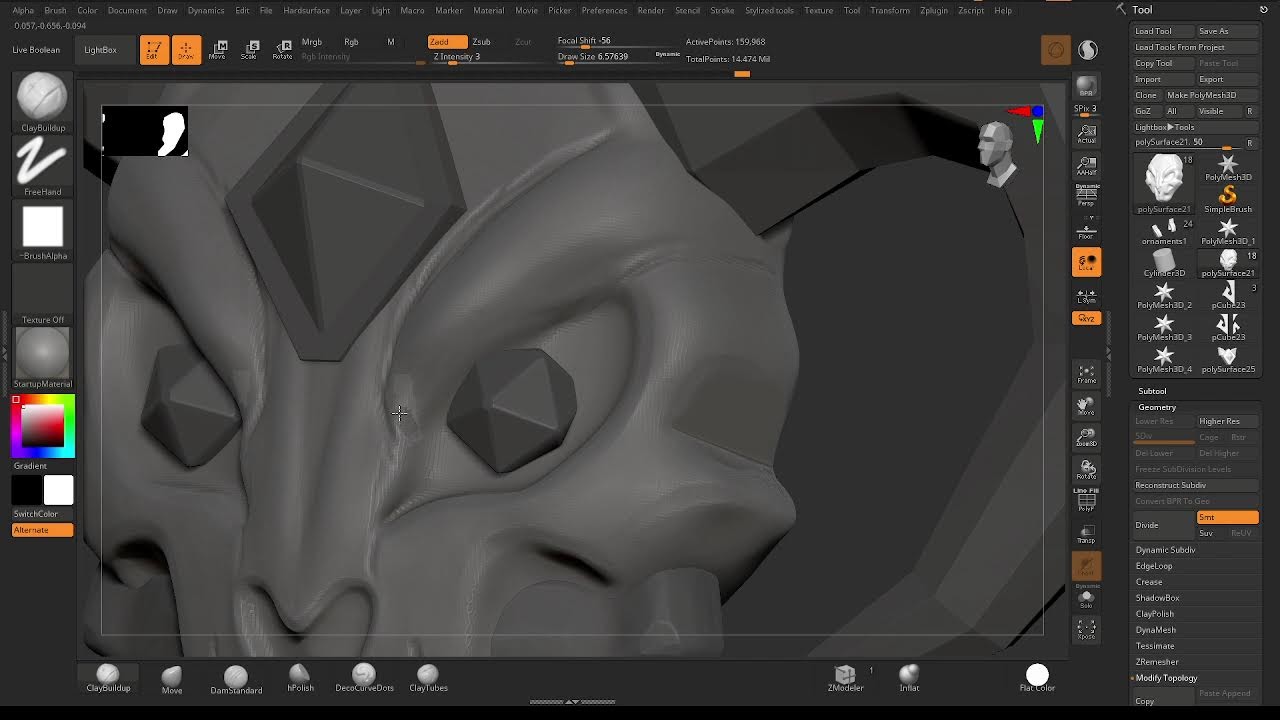Viewport: 1280px width, 720px height.
Task: Switch to Zsub sculpting mode
Action: tap(482, 42)
